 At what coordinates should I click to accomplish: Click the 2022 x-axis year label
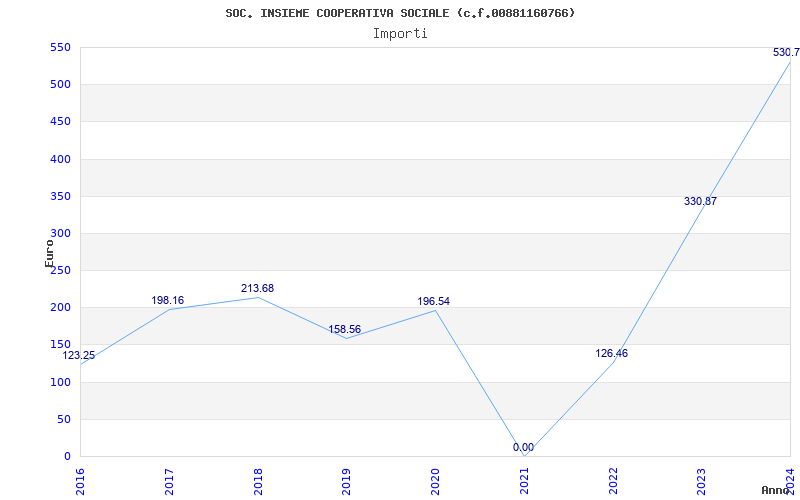tap(613, 481)
